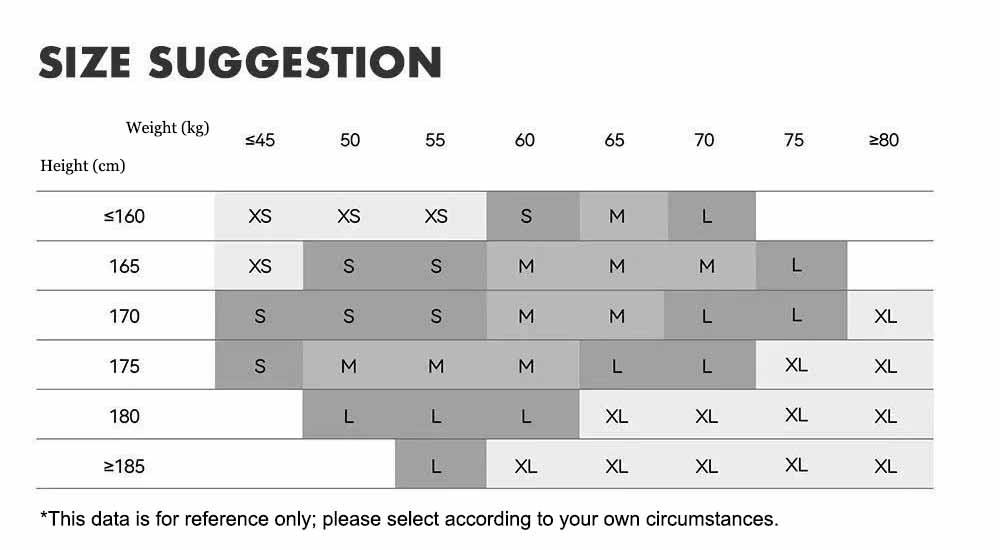Click the 175 height row label
This screenshot has height=550, width=1000.
click(x=124, y=366)
